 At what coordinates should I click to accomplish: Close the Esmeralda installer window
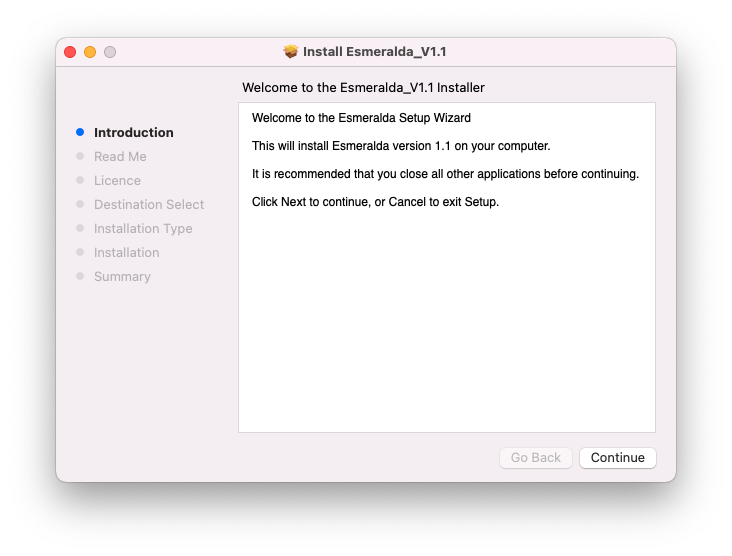pos(70,52)
